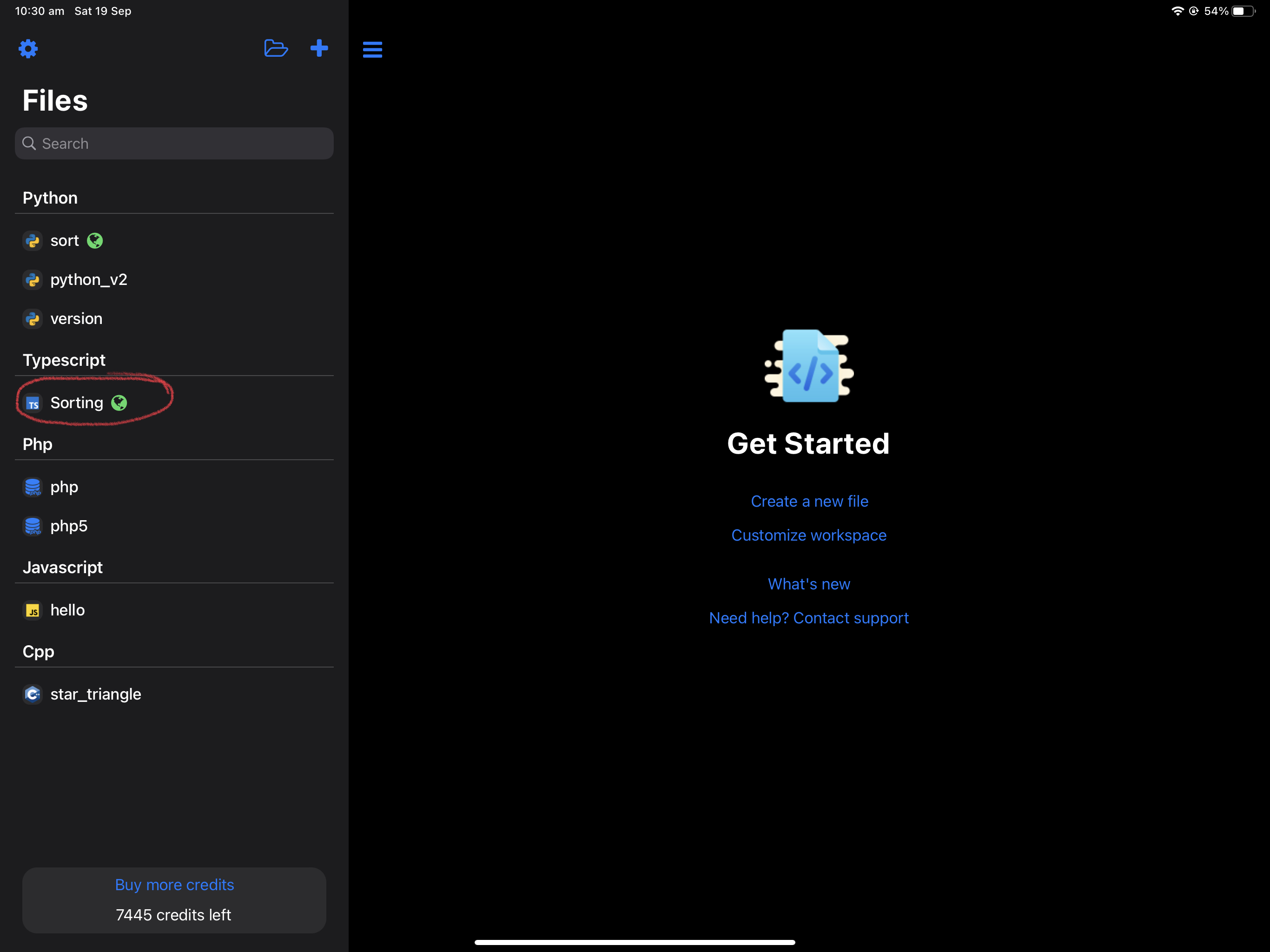Click Need help? Contact support
The width and height of the screenshot is (1270, 952).
click(809, 618)
